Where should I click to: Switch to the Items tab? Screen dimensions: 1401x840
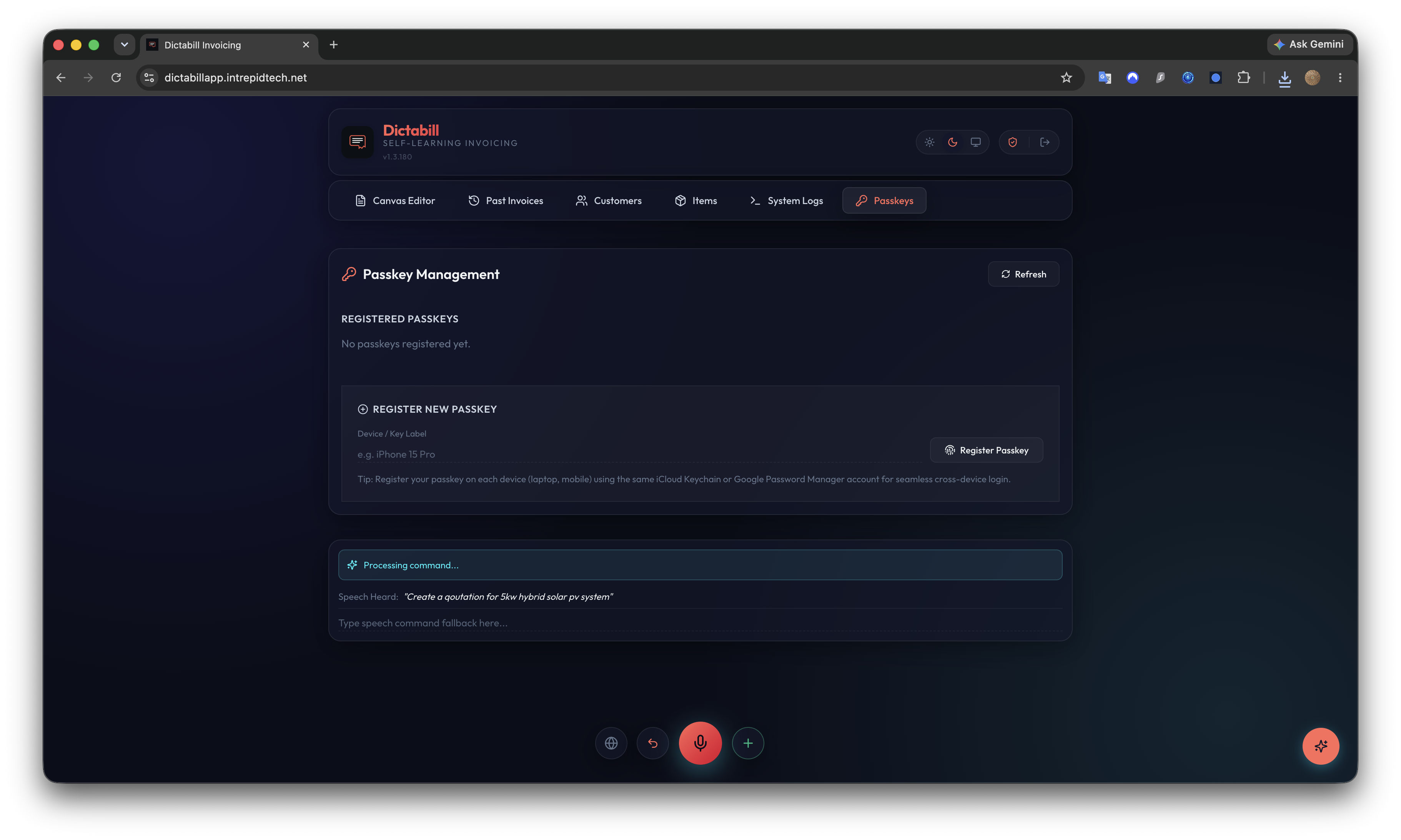pyautogui.click(x=696, y=200)
